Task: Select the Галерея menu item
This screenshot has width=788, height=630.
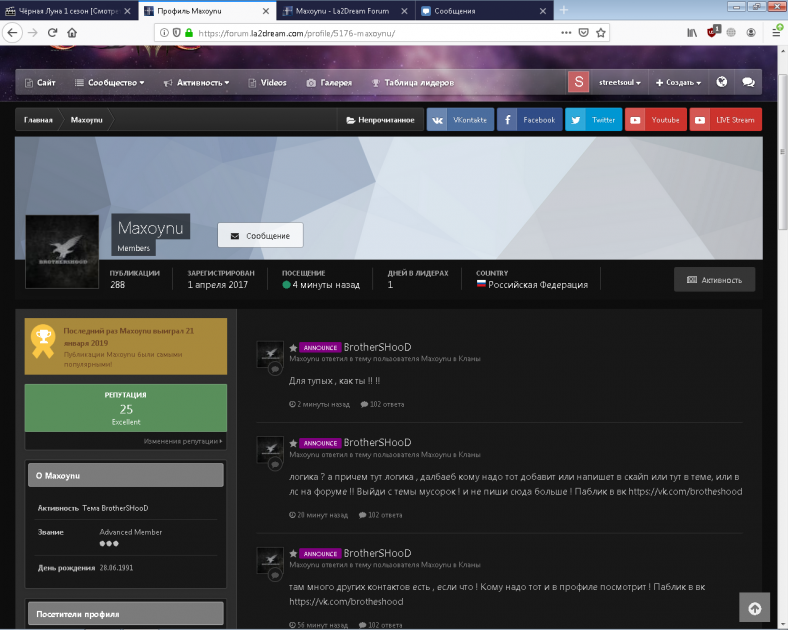Action: (328, 82)
